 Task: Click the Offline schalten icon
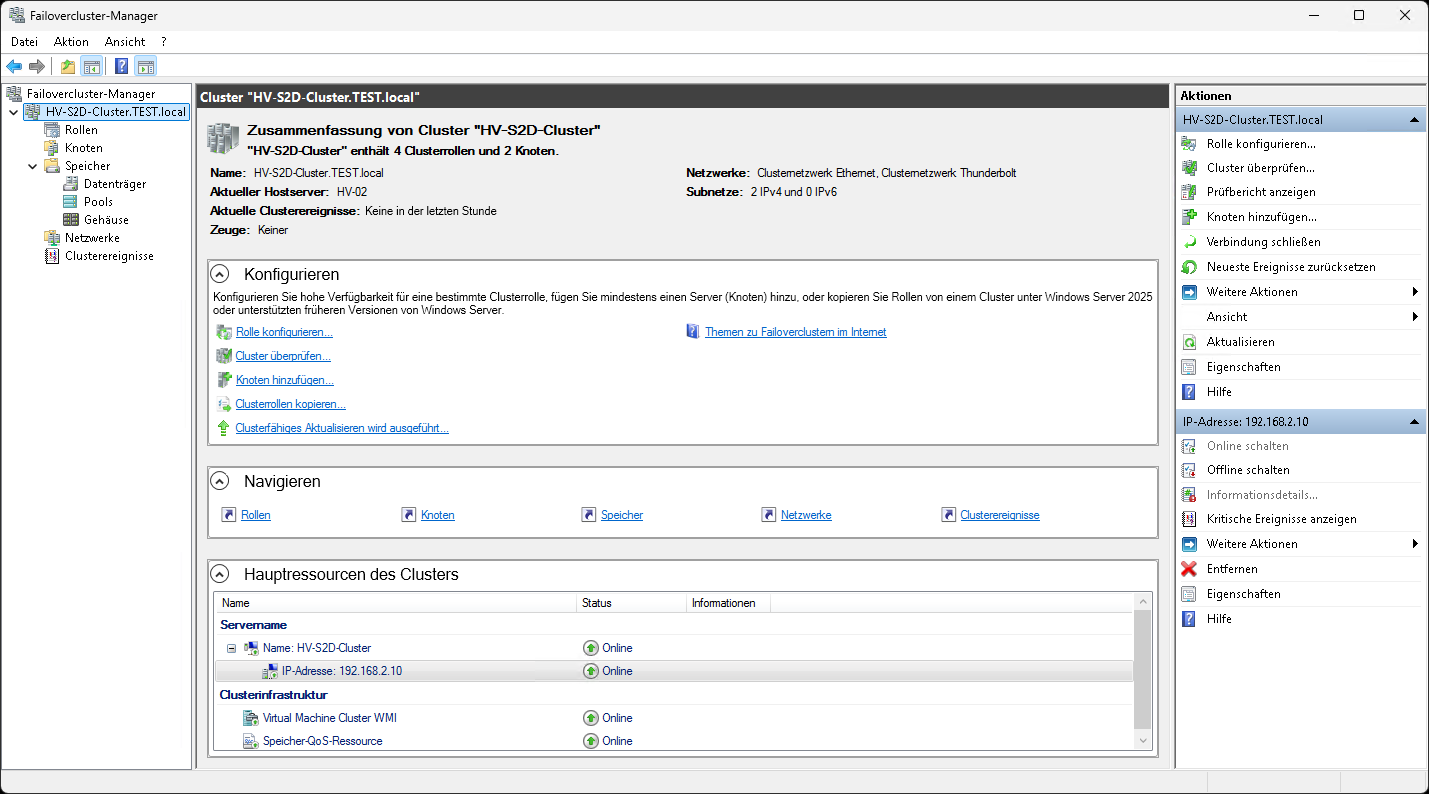(x=1189, y=470)
